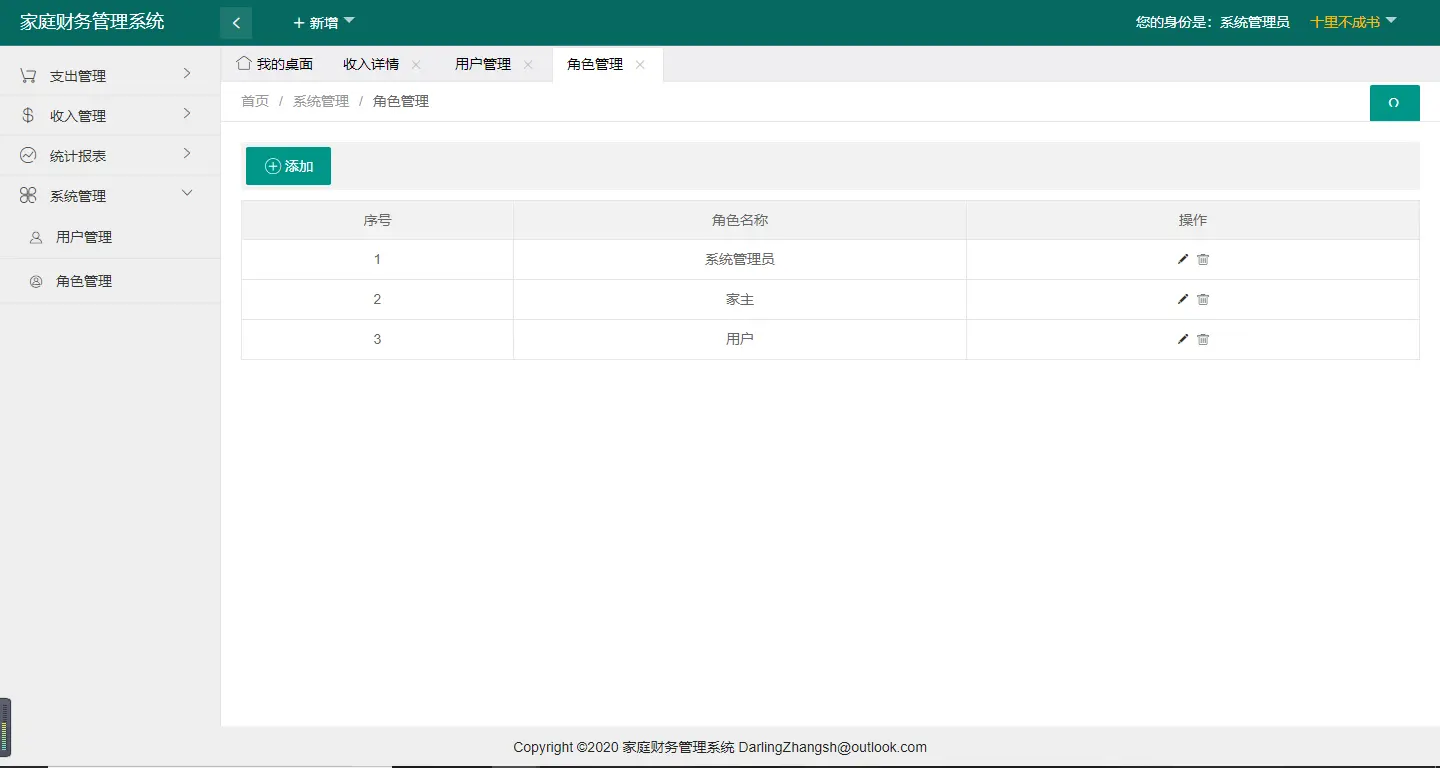Image resolution: width=1440 pixels, height=768 pixels.
Task: Close the 用户管理 tab
Action: (x=528, y=63)
